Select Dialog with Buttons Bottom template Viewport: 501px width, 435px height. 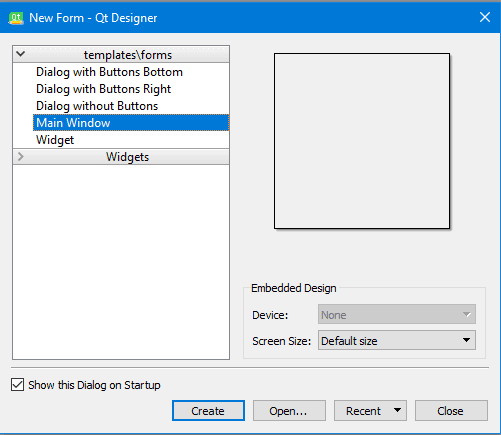tap(109, 72)
